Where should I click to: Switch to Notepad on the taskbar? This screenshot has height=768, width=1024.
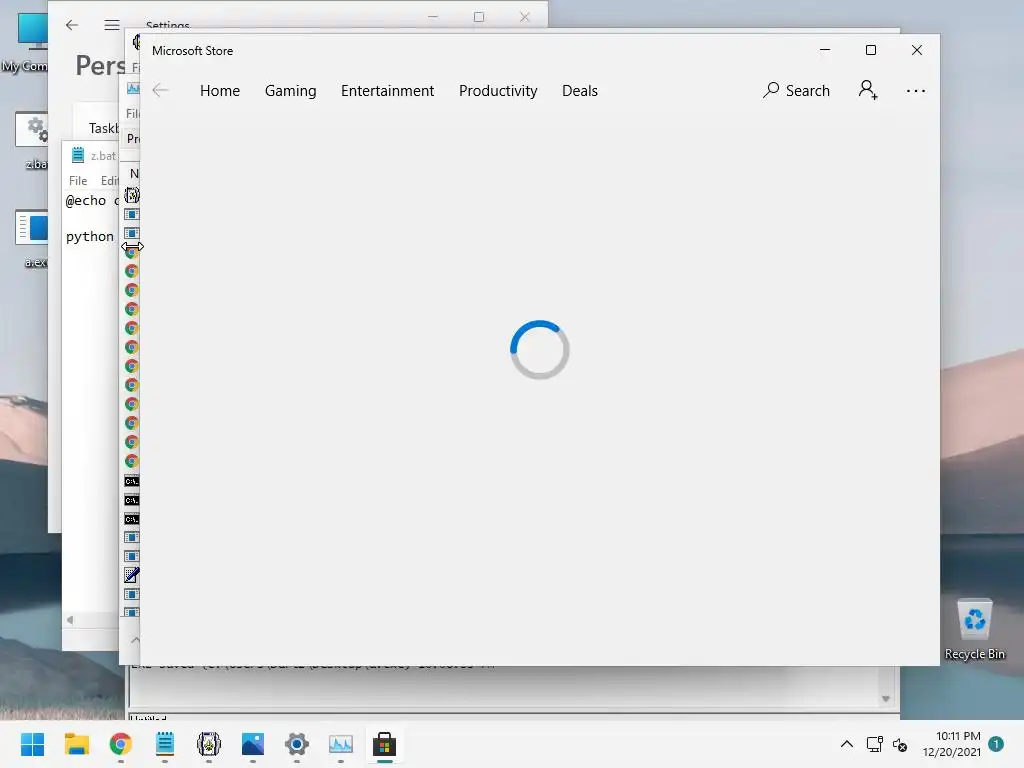[165, 744]
